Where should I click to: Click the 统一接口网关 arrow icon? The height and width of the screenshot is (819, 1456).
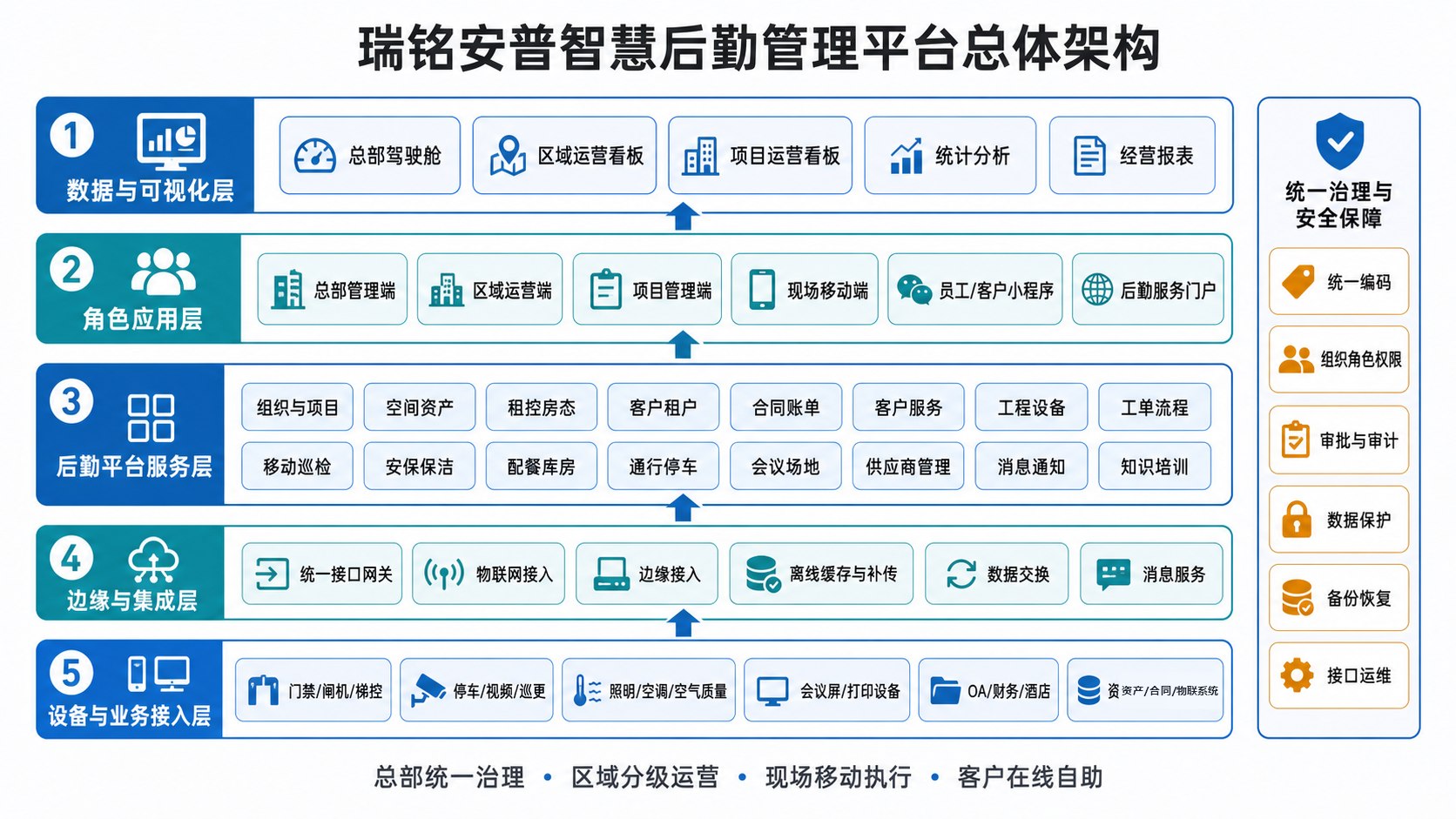point(272,574)
